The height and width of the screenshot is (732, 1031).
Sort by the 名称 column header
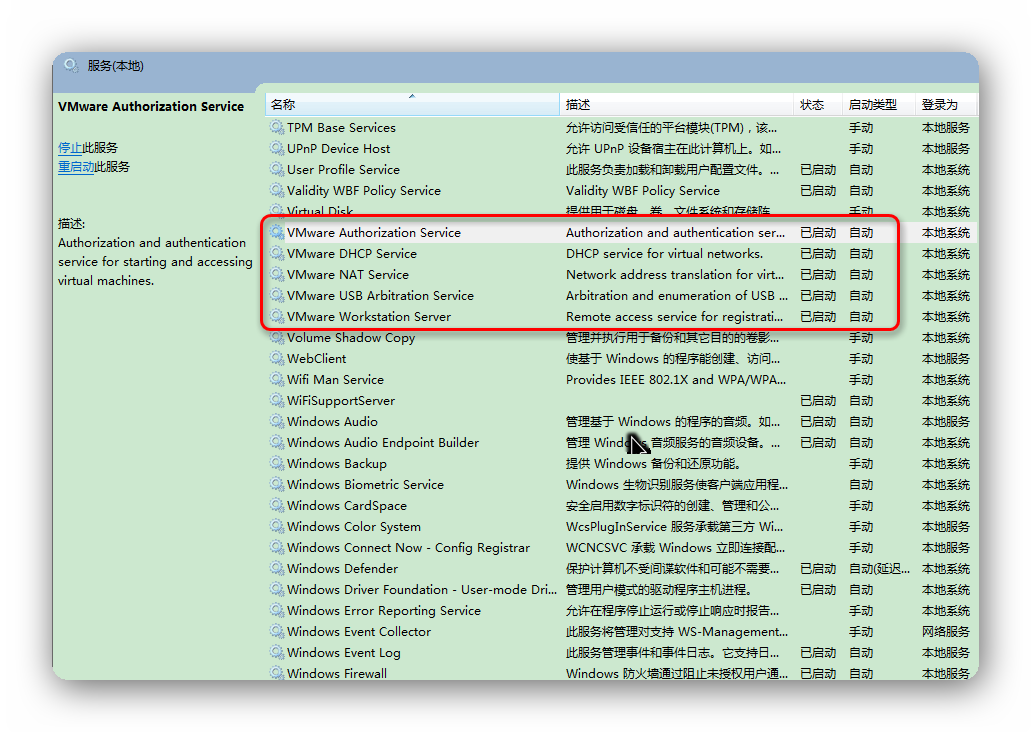(x=412, y=105)
